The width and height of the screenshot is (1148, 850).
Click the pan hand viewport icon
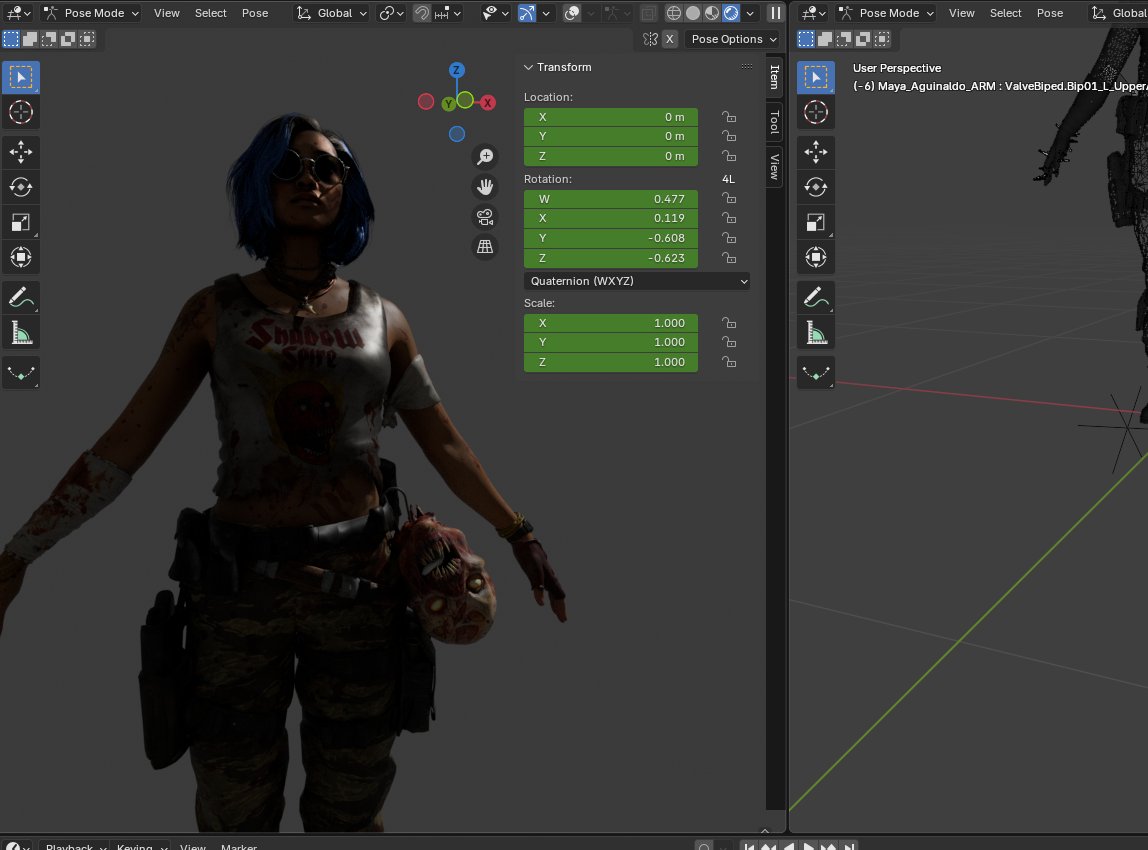point(485,187)
